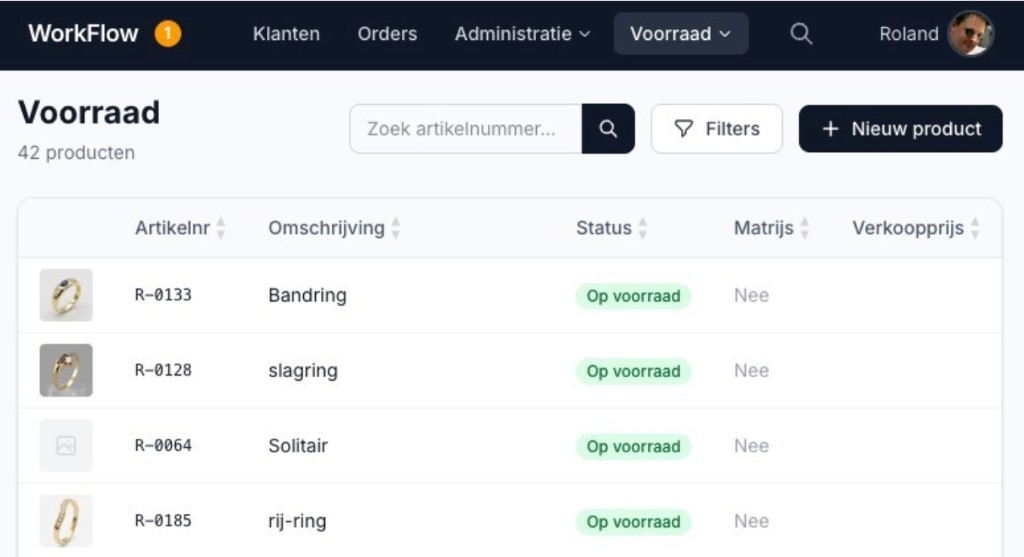Go to the Klanten page

(x=286, y=34)
